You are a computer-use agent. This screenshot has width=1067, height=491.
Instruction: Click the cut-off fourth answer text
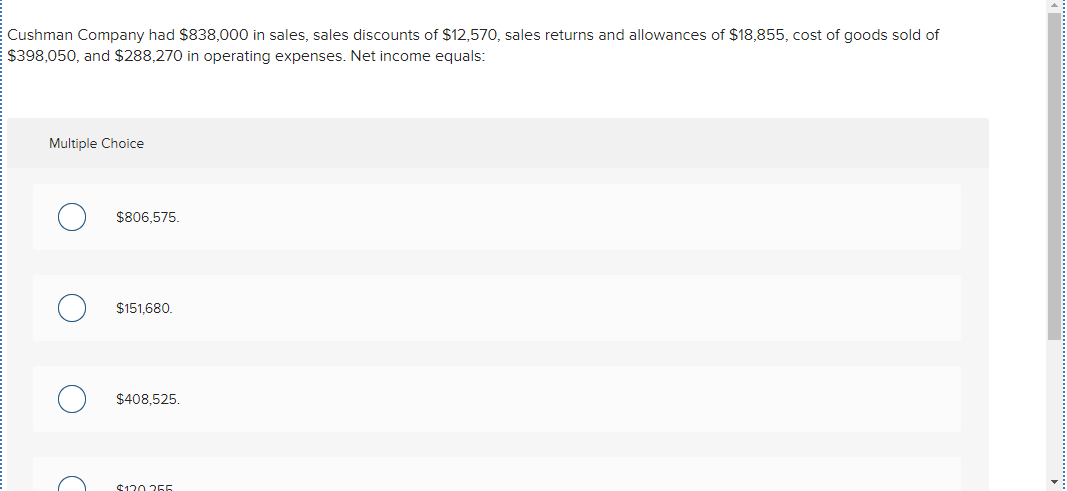[x=145, y=487]
